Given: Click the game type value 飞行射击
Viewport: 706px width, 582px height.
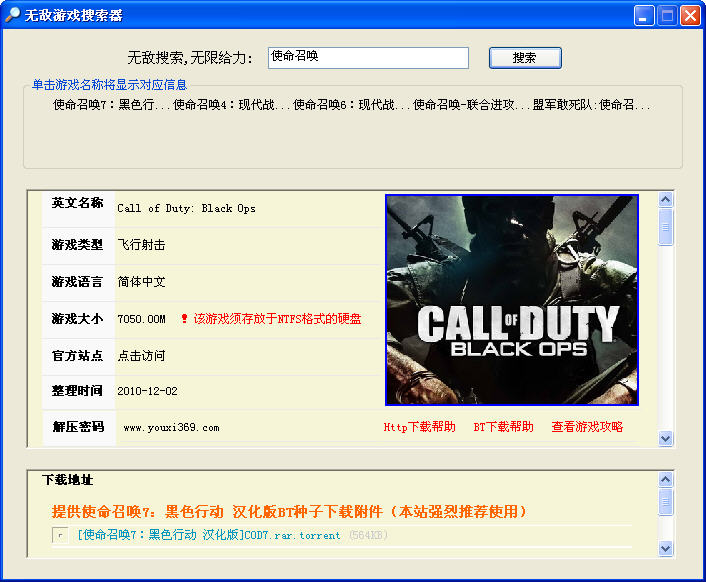Looking at the screenshot, I should pyautogui.click(x=141, y=245).
